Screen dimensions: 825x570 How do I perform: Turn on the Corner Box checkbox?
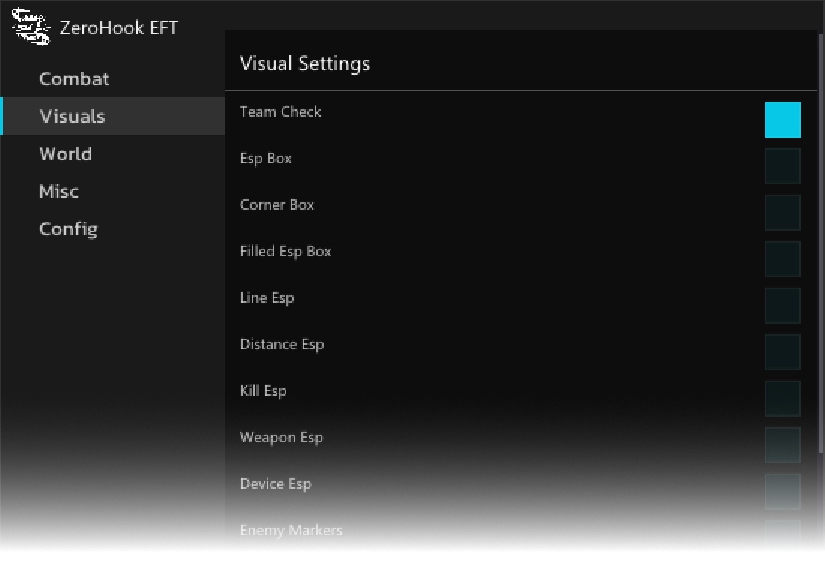(x=782, y=213)
